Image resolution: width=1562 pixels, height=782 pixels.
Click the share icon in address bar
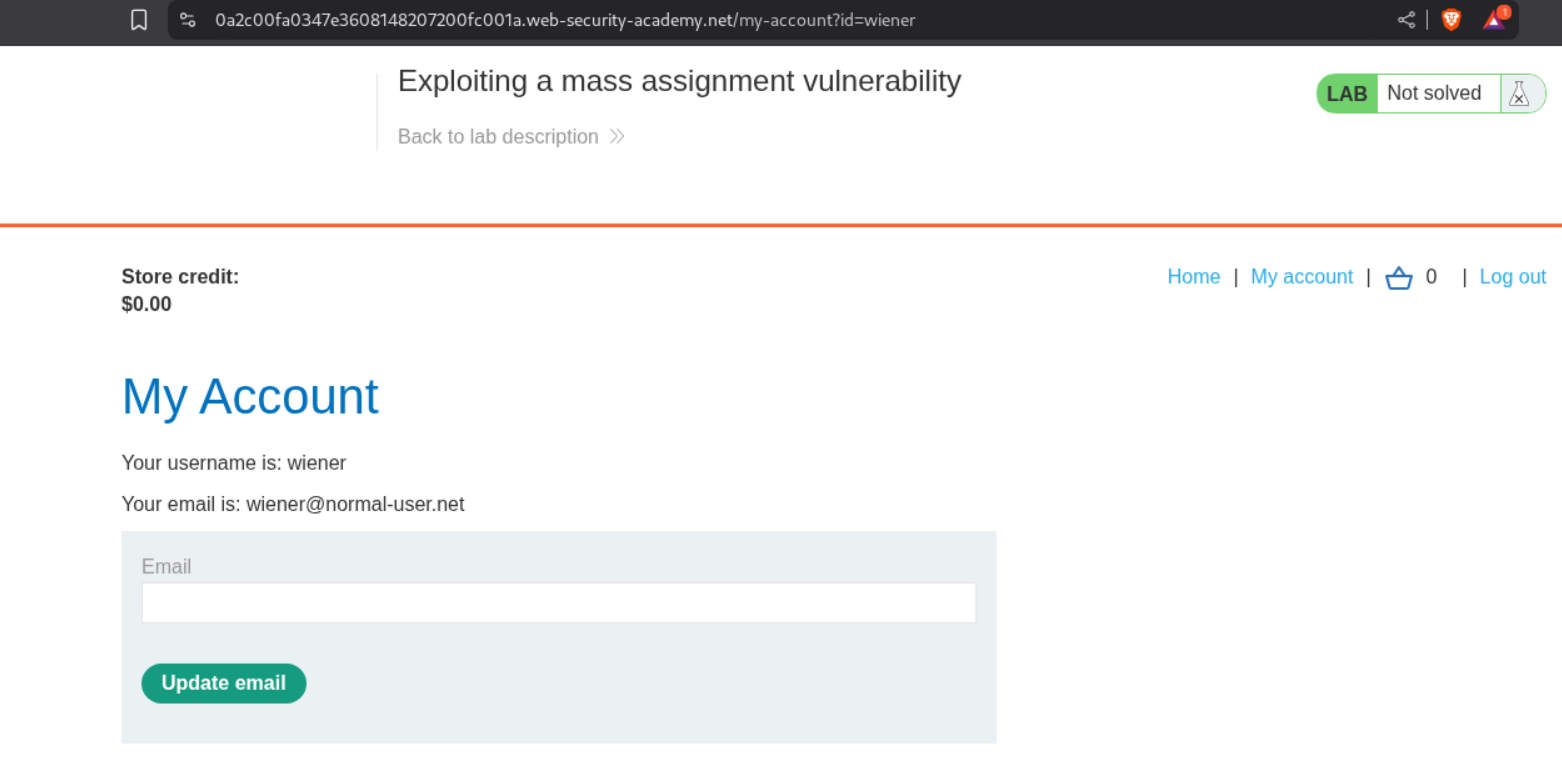click(1406, 20)
